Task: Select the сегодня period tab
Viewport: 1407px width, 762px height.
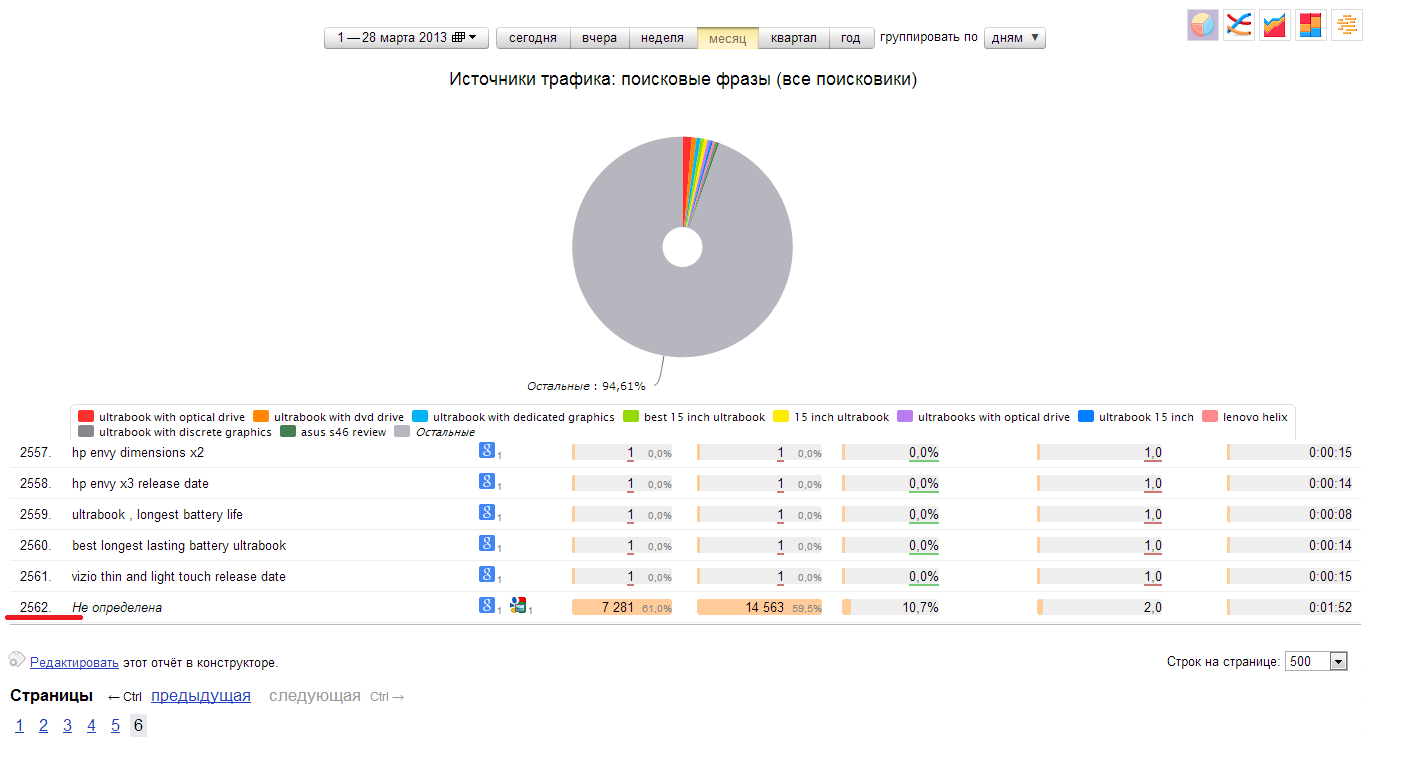Action: coord(533,38)
